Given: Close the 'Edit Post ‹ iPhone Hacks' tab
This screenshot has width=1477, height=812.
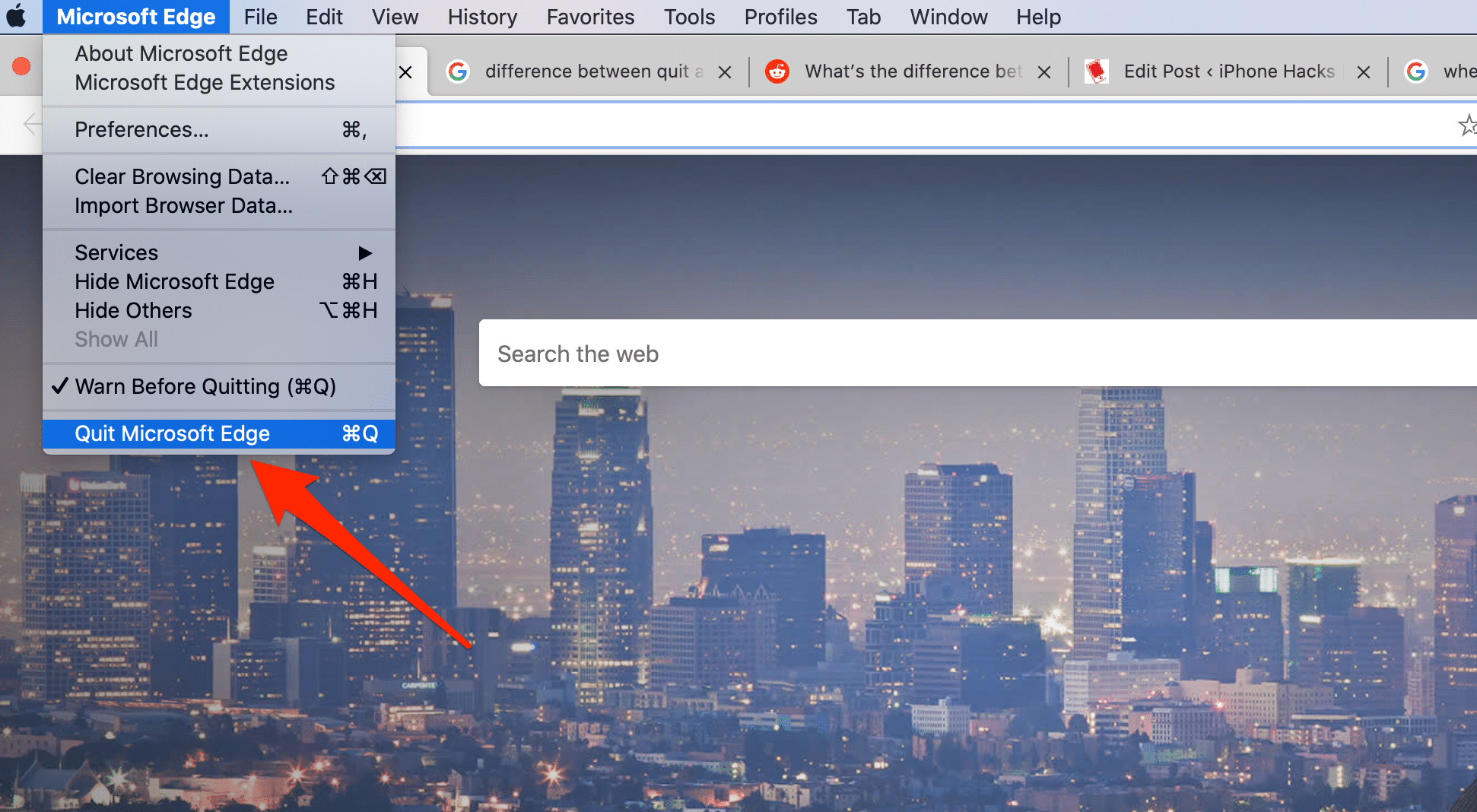Looking at the screenshot, I should click(x=1364, y=72).
